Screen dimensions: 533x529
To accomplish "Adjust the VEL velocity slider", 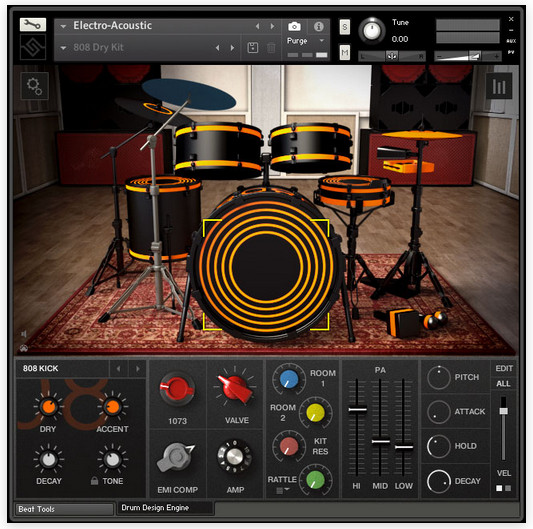I will click(x=503, y=411).
